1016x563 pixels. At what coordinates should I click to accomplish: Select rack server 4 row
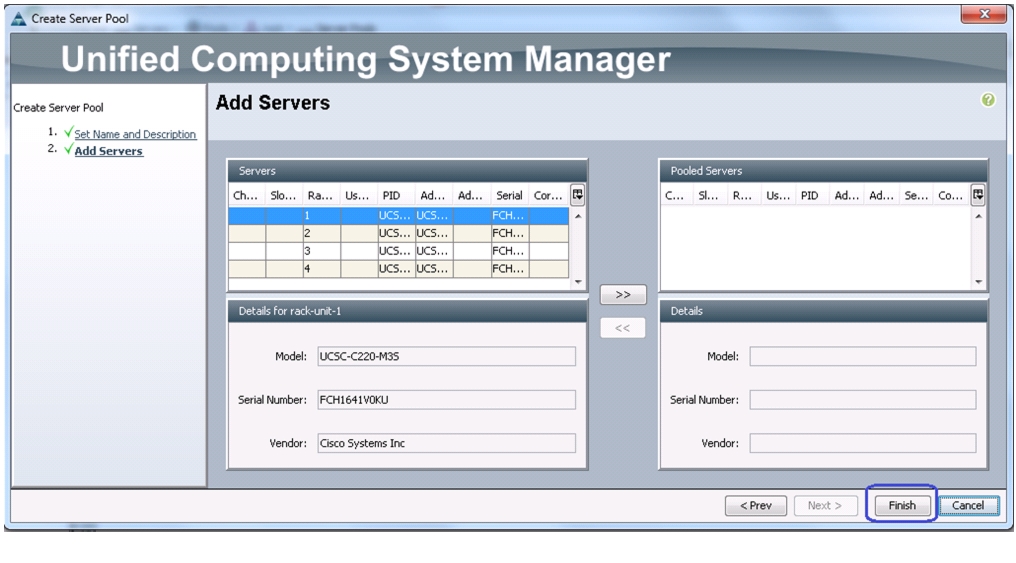(398, 268)
